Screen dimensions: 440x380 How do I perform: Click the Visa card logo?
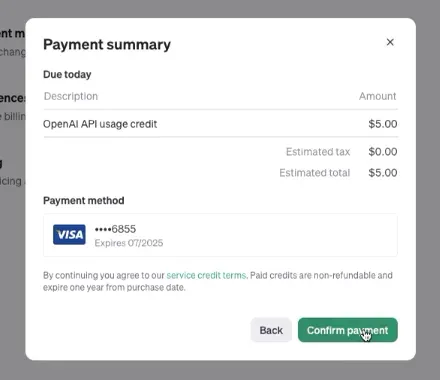[69, 235]
